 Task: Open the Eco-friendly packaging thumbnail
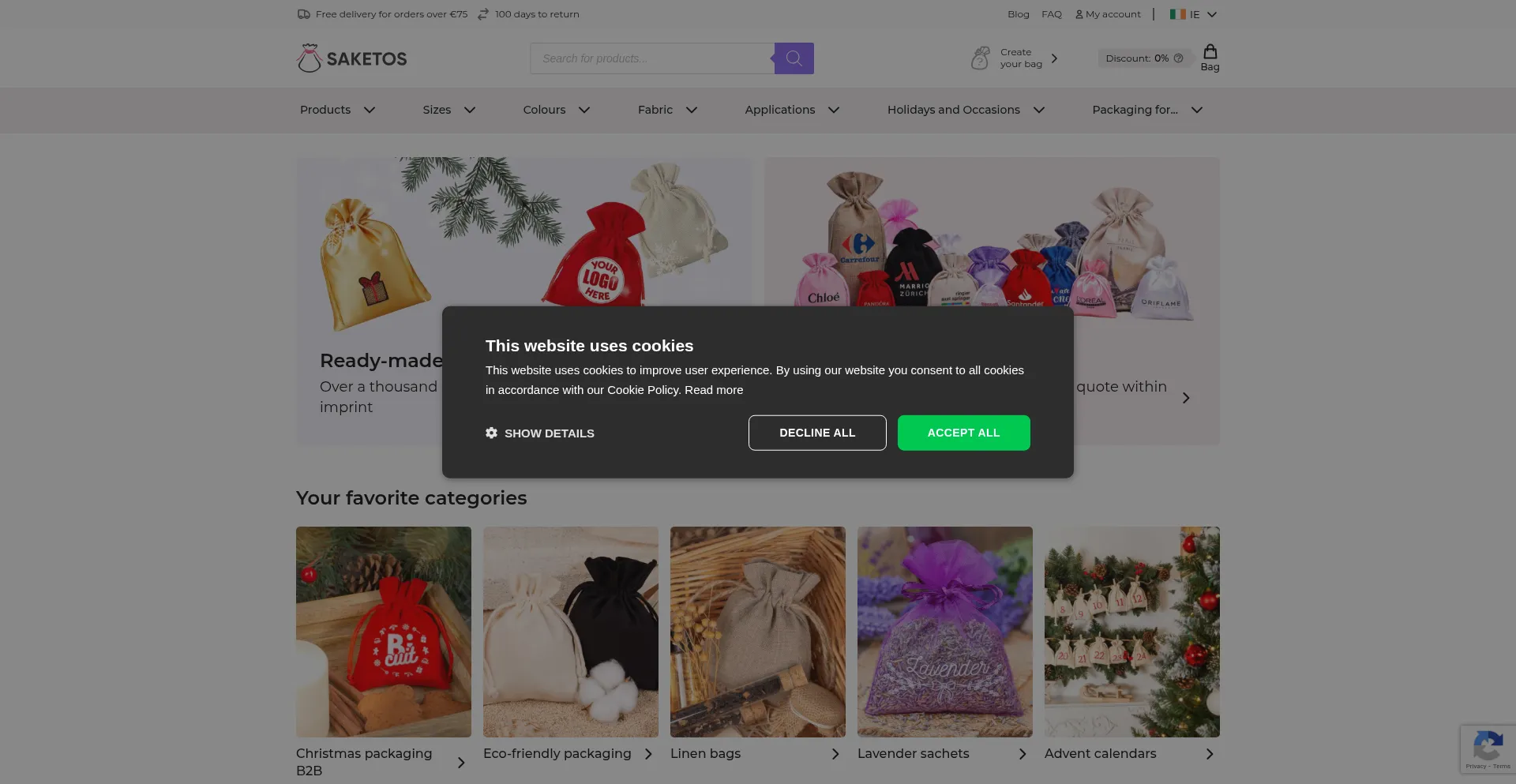571,632
